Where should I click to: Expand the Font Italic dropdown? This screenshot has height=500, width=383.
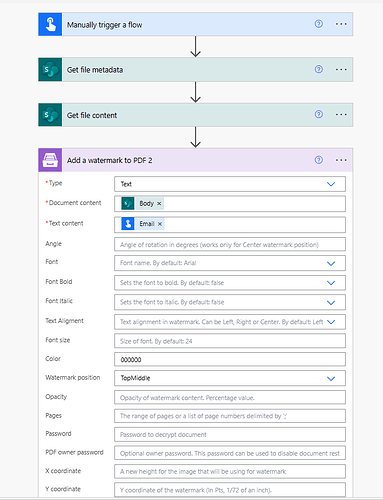(x=331, y=302)
